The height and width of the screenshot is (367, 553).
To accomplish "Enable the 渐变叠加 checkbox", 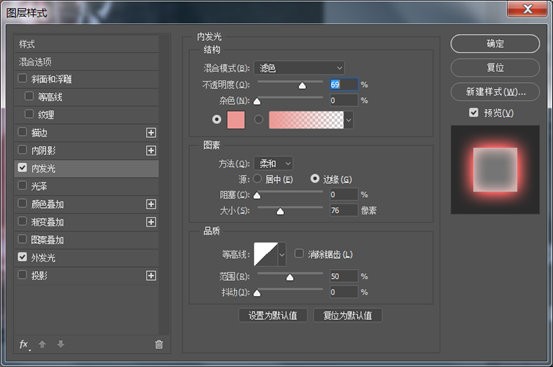I will 22,222.
